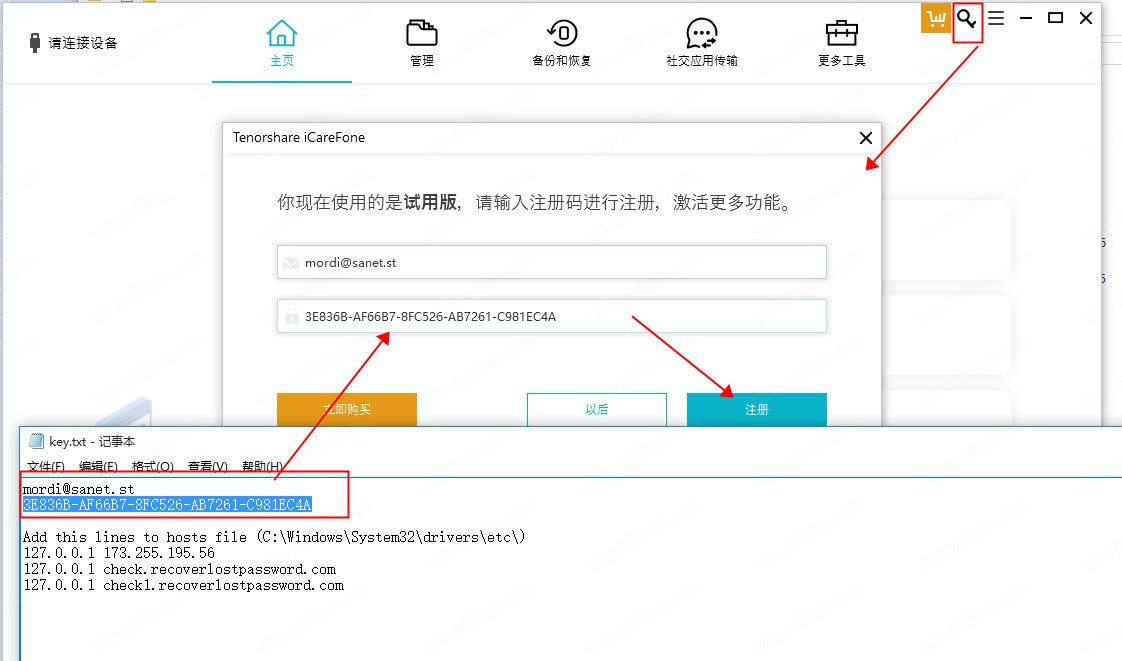Viewport: 1122px width, 661px height.
Task: Click 'check1.recoverlostpassword.com' line in Notepad
Action: (x=183, y=585)
